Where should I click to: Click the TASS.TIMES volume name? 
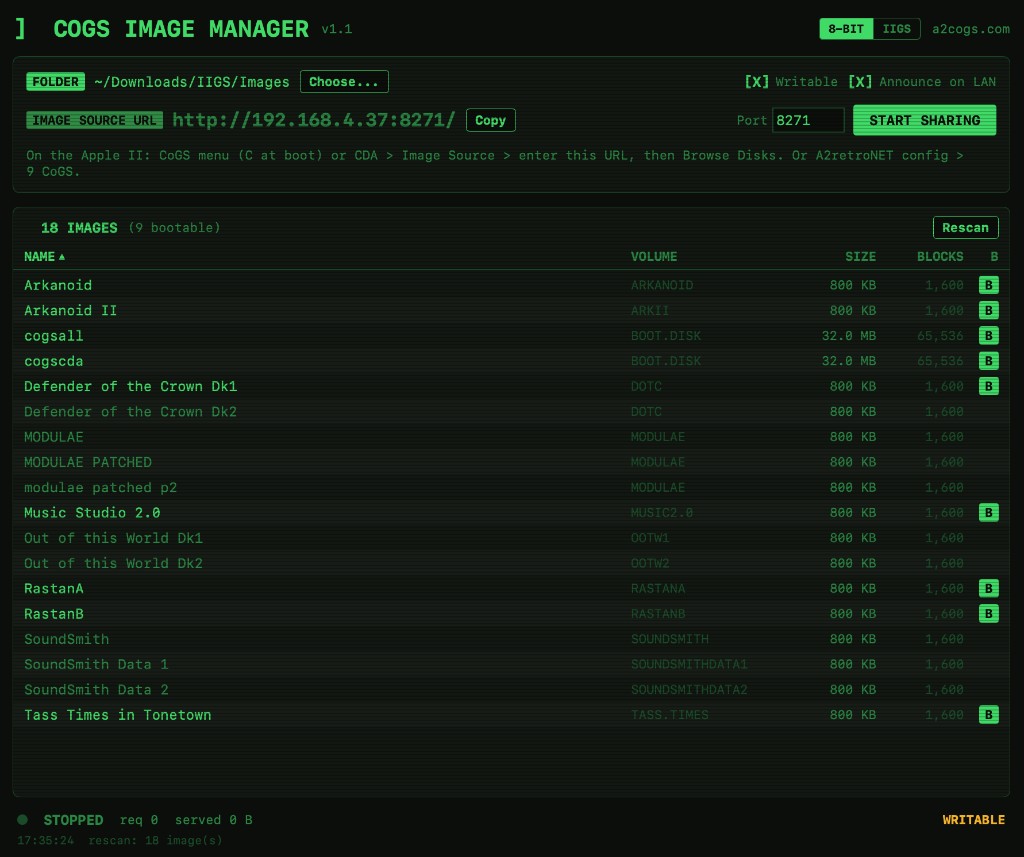pos(669,715)
